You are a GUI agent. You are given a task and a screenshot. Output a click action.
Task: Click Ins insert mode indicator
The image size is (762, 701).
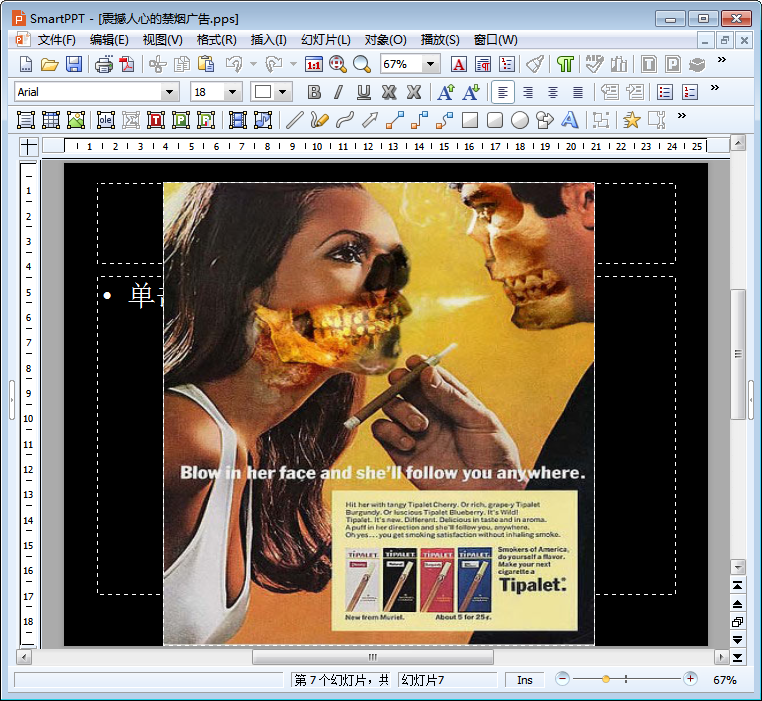tap(525, 680)
